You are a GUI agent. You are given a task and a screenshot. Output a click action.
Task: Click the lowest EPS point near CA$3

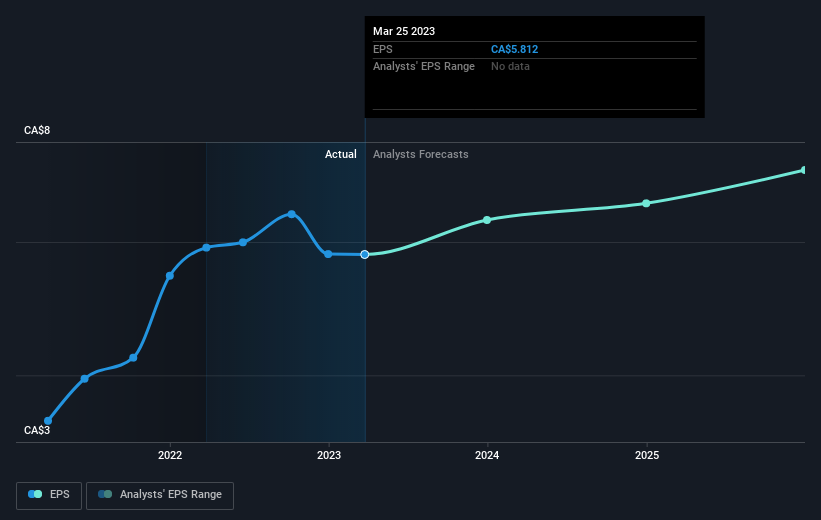(48, 421)
